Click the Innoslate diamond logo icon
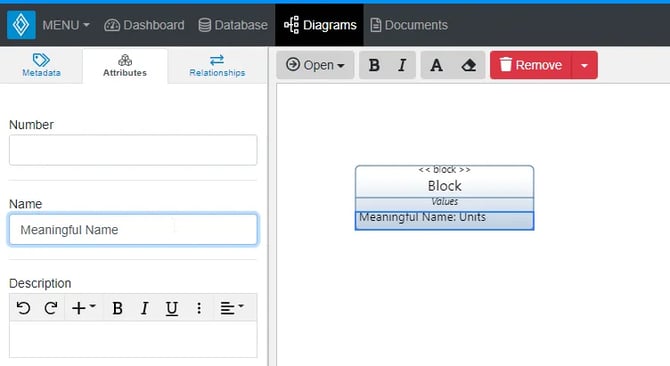Image resolution: width=670 pixels, height=366 pixels. coord(21,25)
